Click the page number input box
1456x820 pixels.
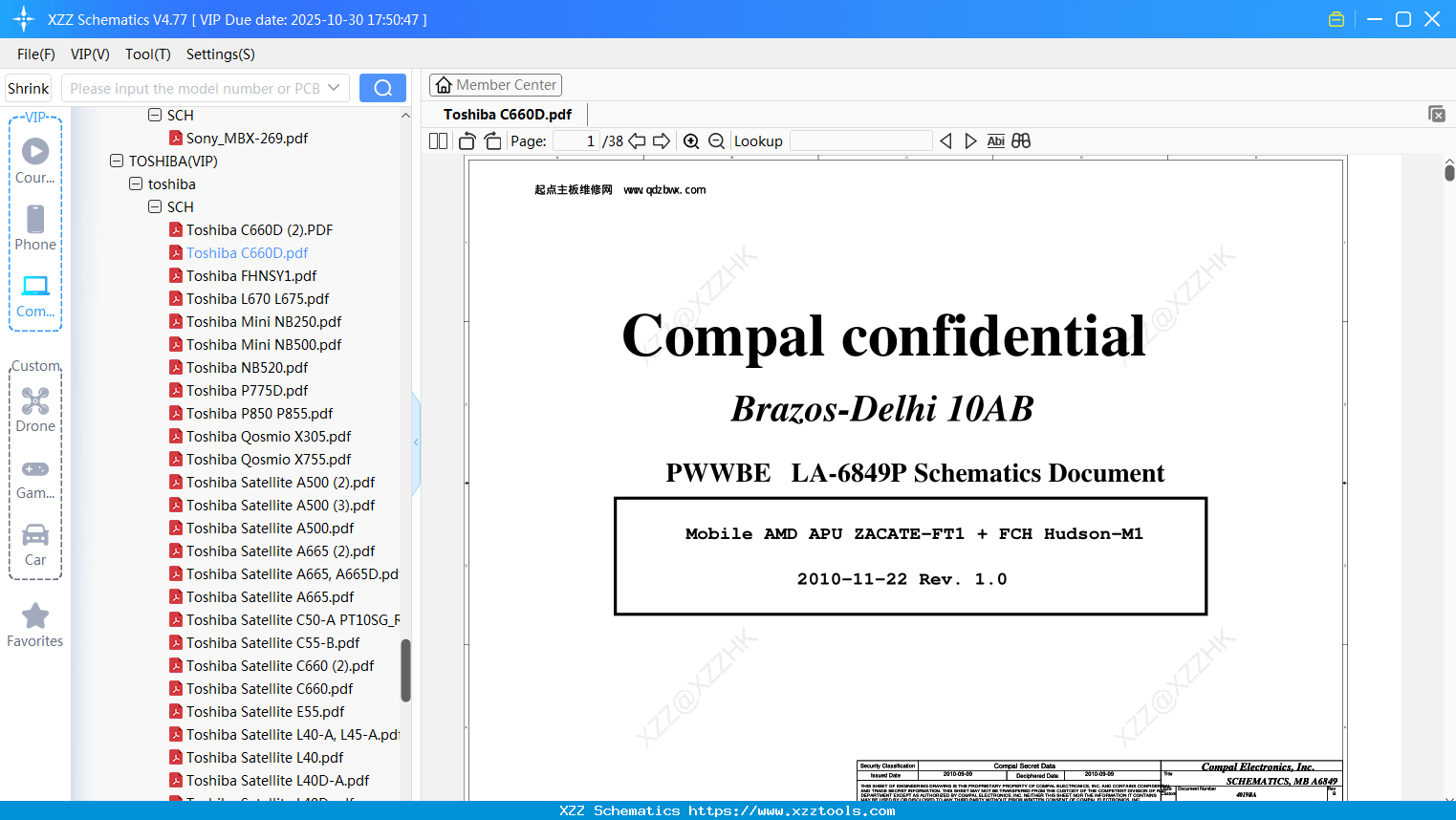(x=576, y=141)
